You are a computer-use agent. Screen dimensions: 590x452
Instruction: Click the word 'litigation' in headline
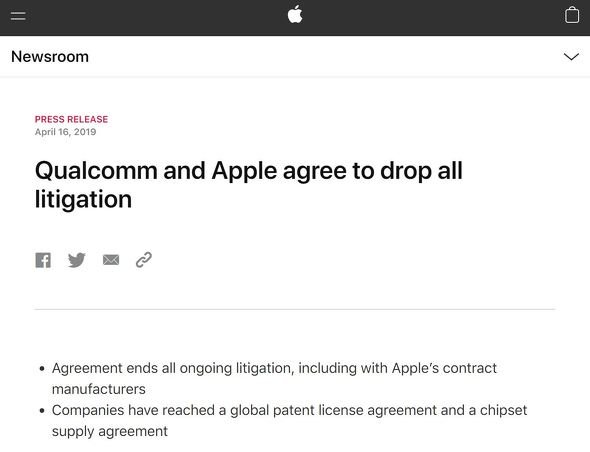(x=84, y=199)
